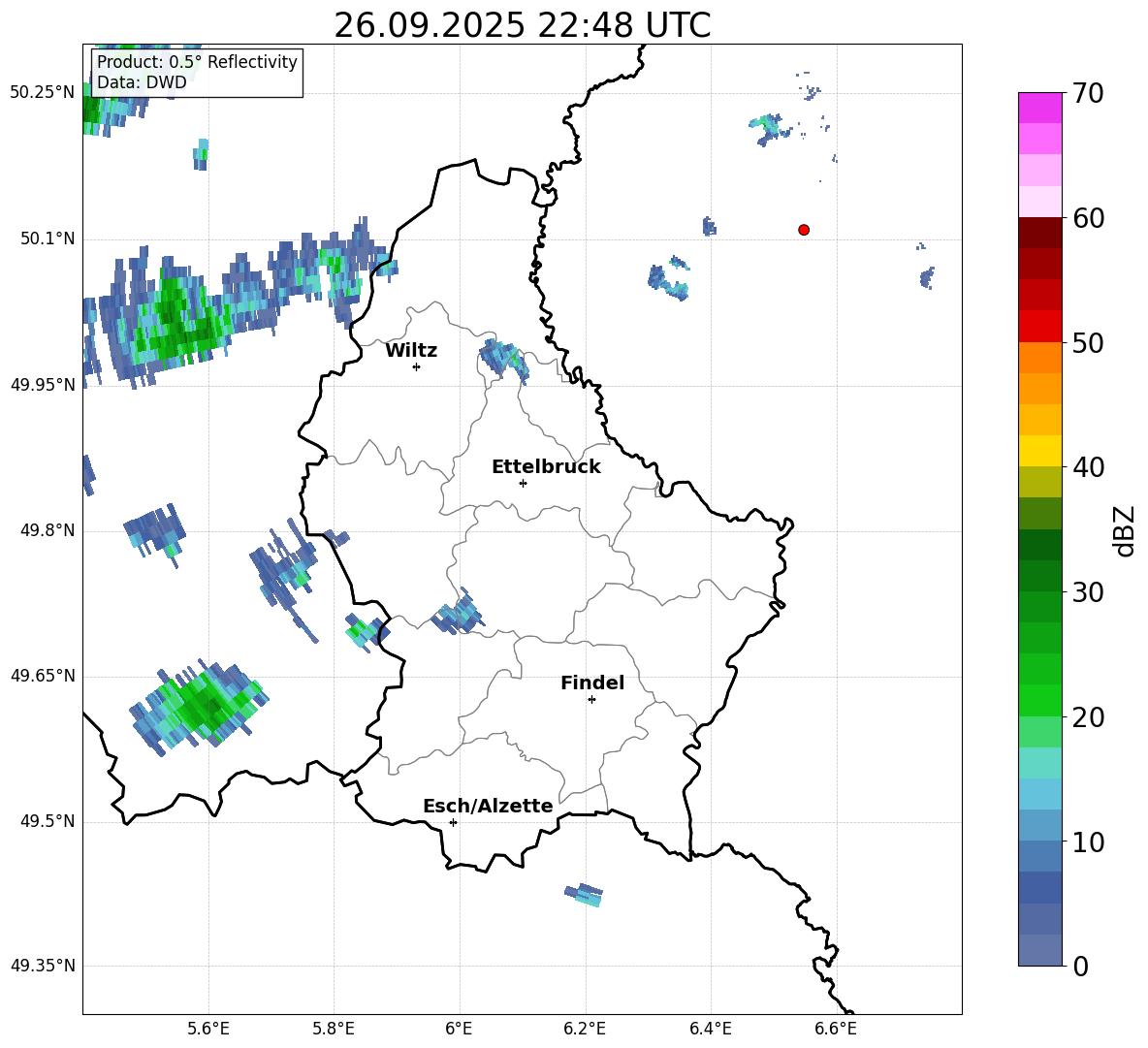Click the 50.25°N latitude label
Screen dimensions: 1148x1048
pyautogui.click(x=43, y=93)
